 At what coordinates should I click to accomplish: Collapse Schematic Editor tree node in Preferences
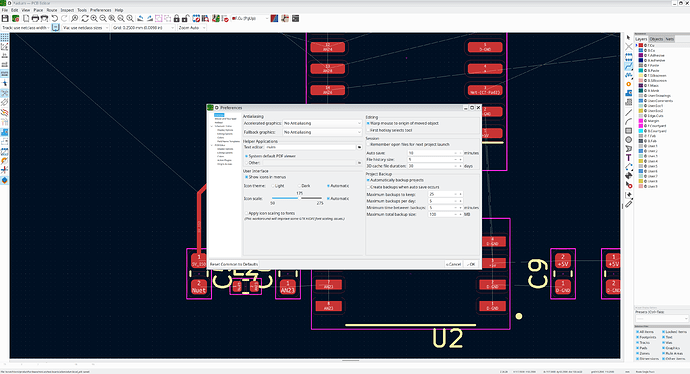pos(212,126)
